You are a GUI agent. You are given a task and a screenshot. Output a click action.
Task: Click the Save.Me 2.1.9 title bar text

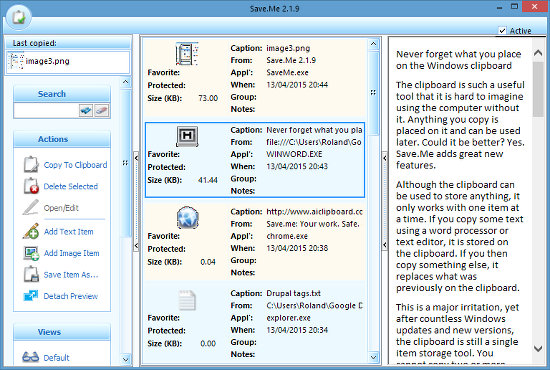point(275,8)
